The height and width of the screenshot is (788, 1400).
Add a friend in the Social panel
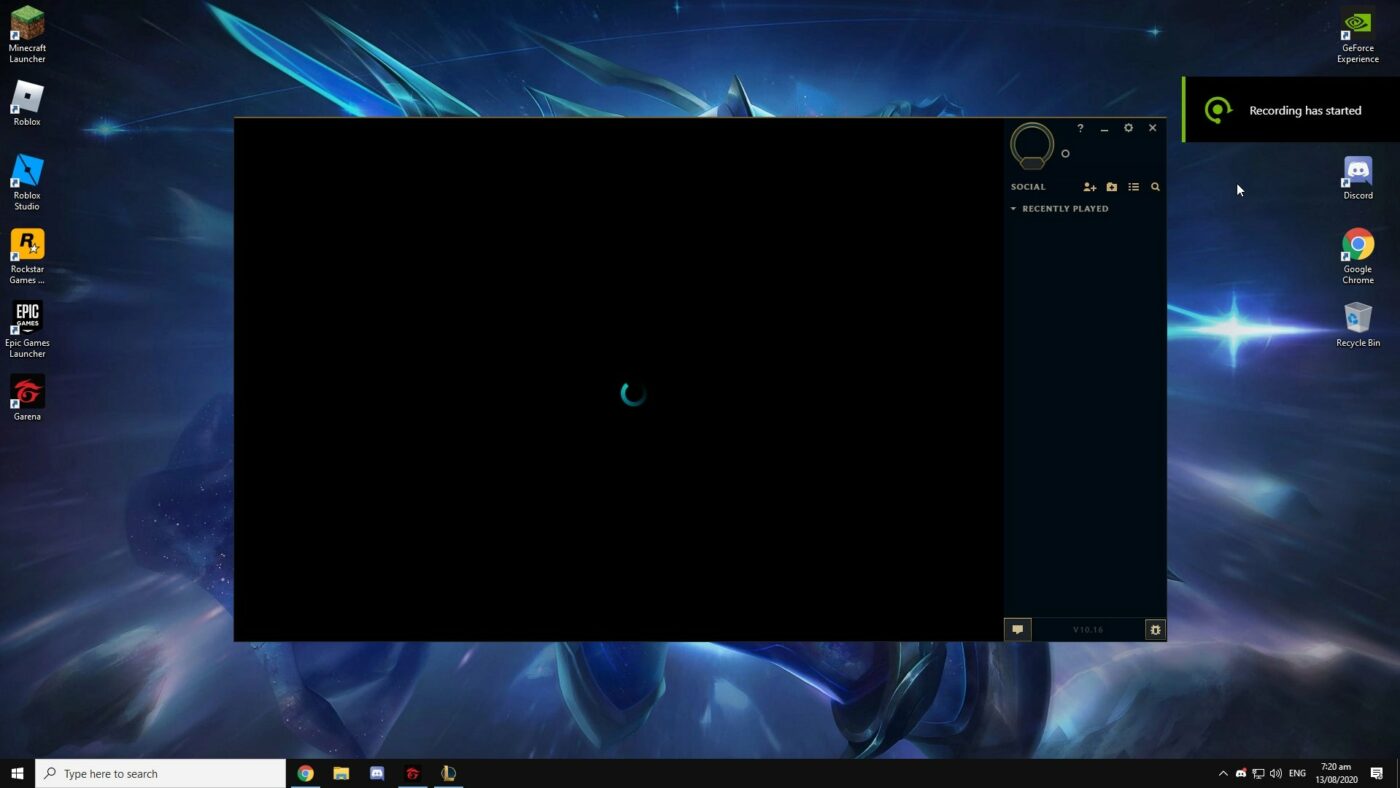pyautogui.click(x=1089, y=186)
